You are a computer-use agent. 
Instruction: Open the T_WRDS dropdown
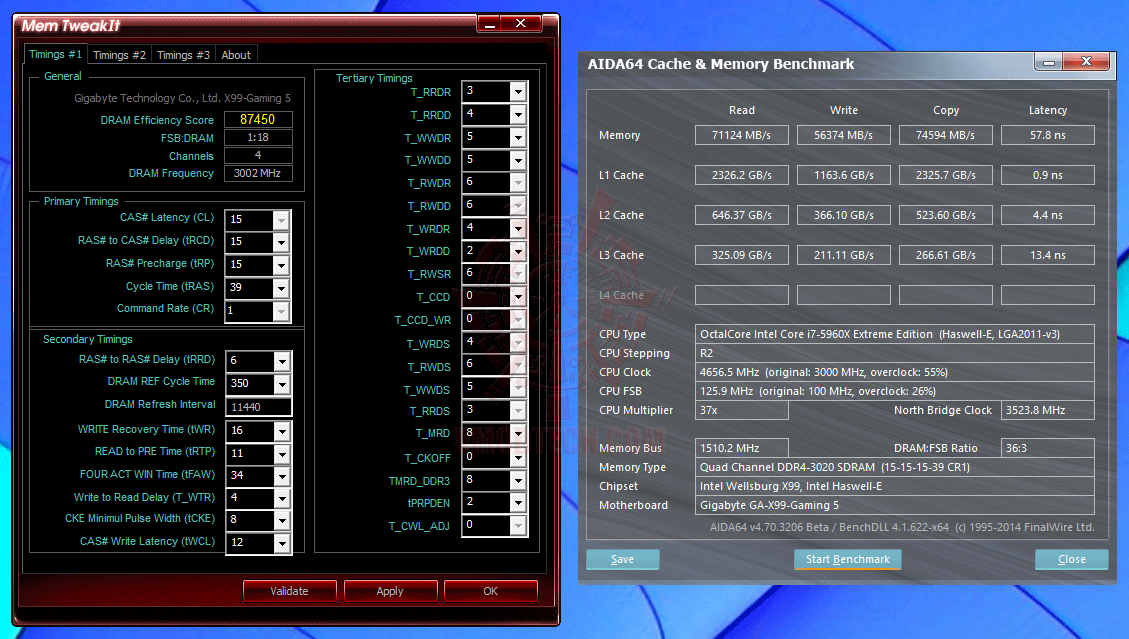point(518,343)
